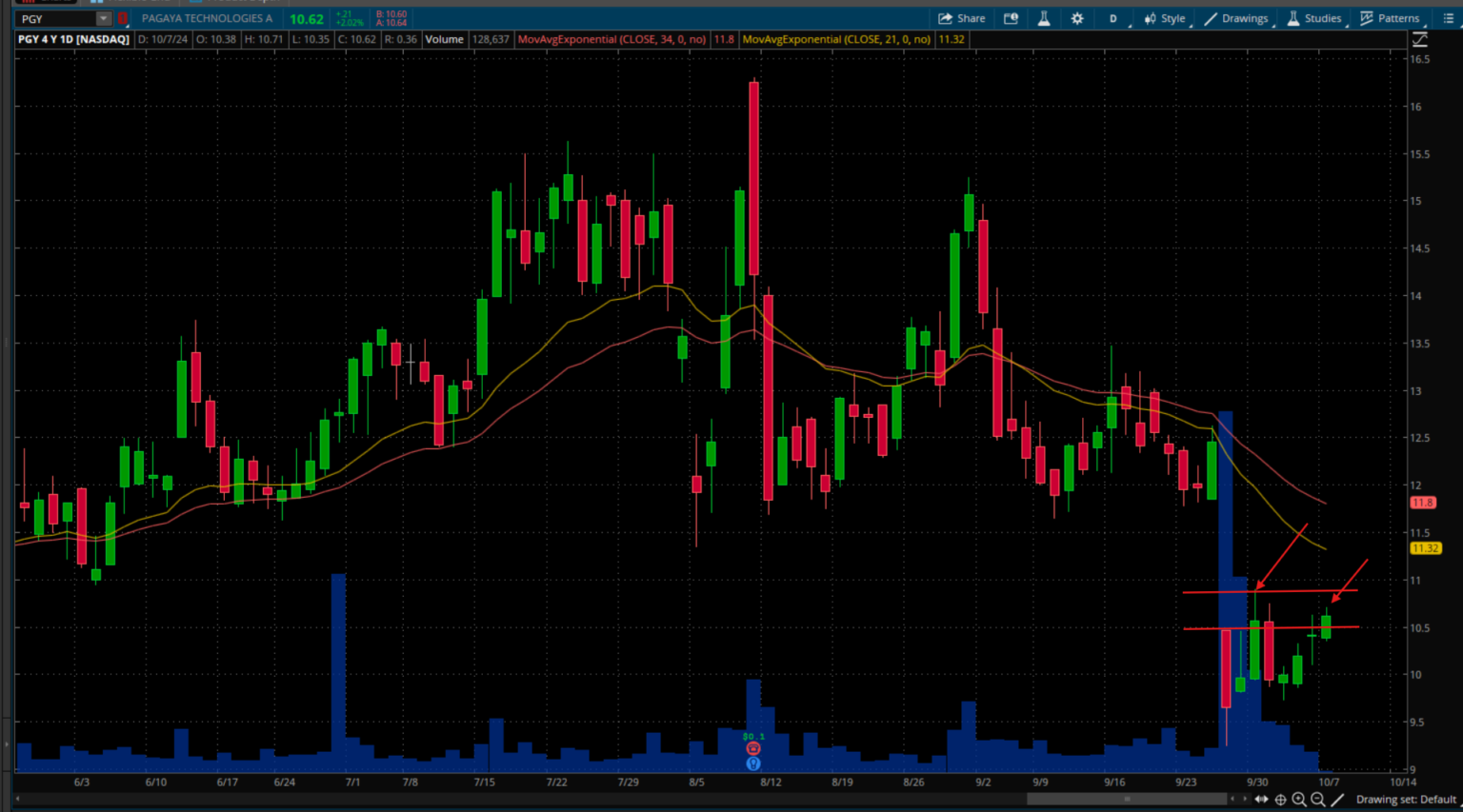Click the Patterns button
Screen dimensions: 1463x812
pyautogui.click(x=1390, y=18)
